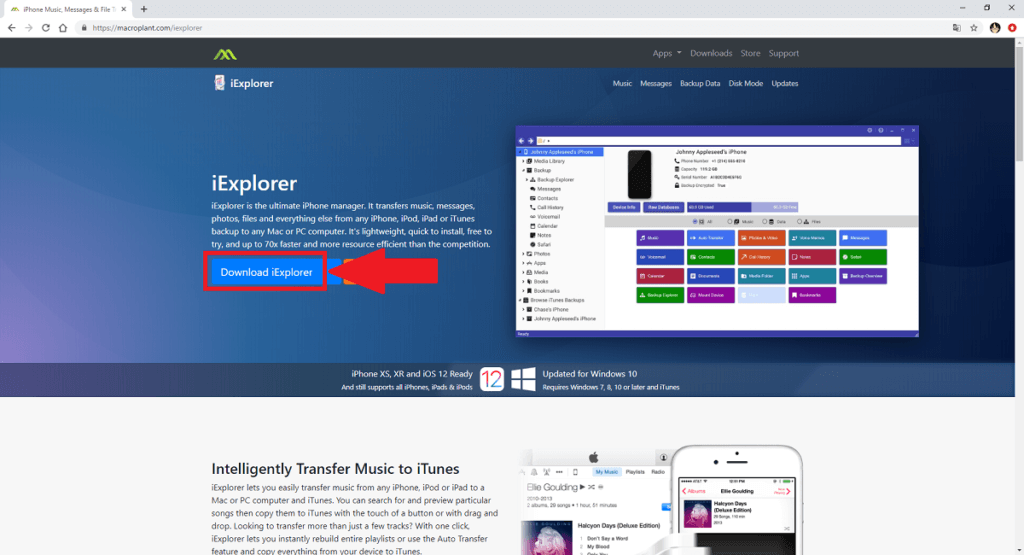The height and width of the screenshot is (555, 1024).
Task: Go to browser home icon
Action: tap(63, 28)
